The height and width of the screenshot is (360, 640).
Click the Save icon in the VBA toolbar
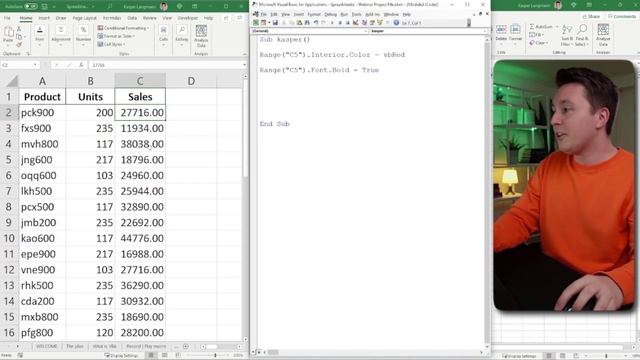[275, 22]
